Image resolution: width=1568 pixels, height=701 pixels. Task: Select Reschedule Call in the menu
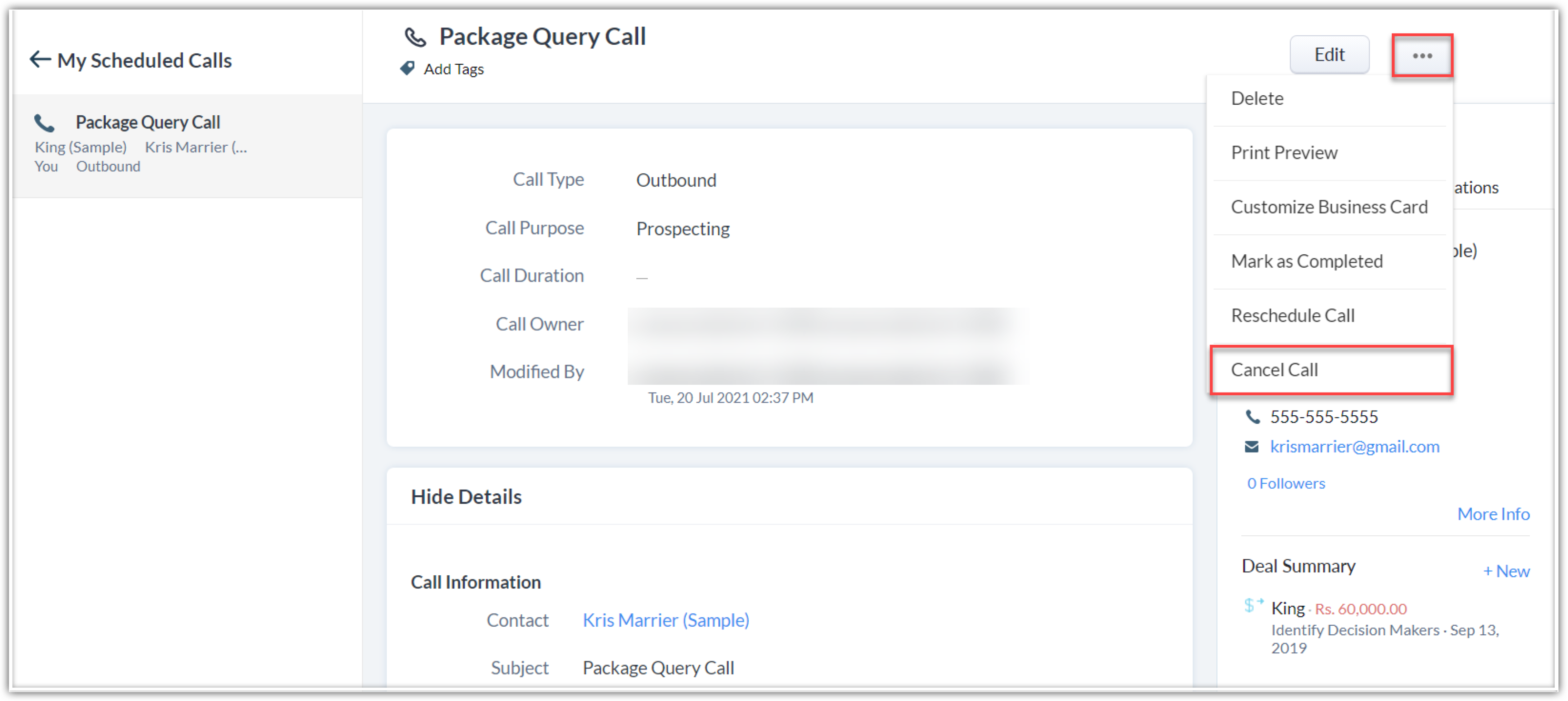(x=1292, y=315)
